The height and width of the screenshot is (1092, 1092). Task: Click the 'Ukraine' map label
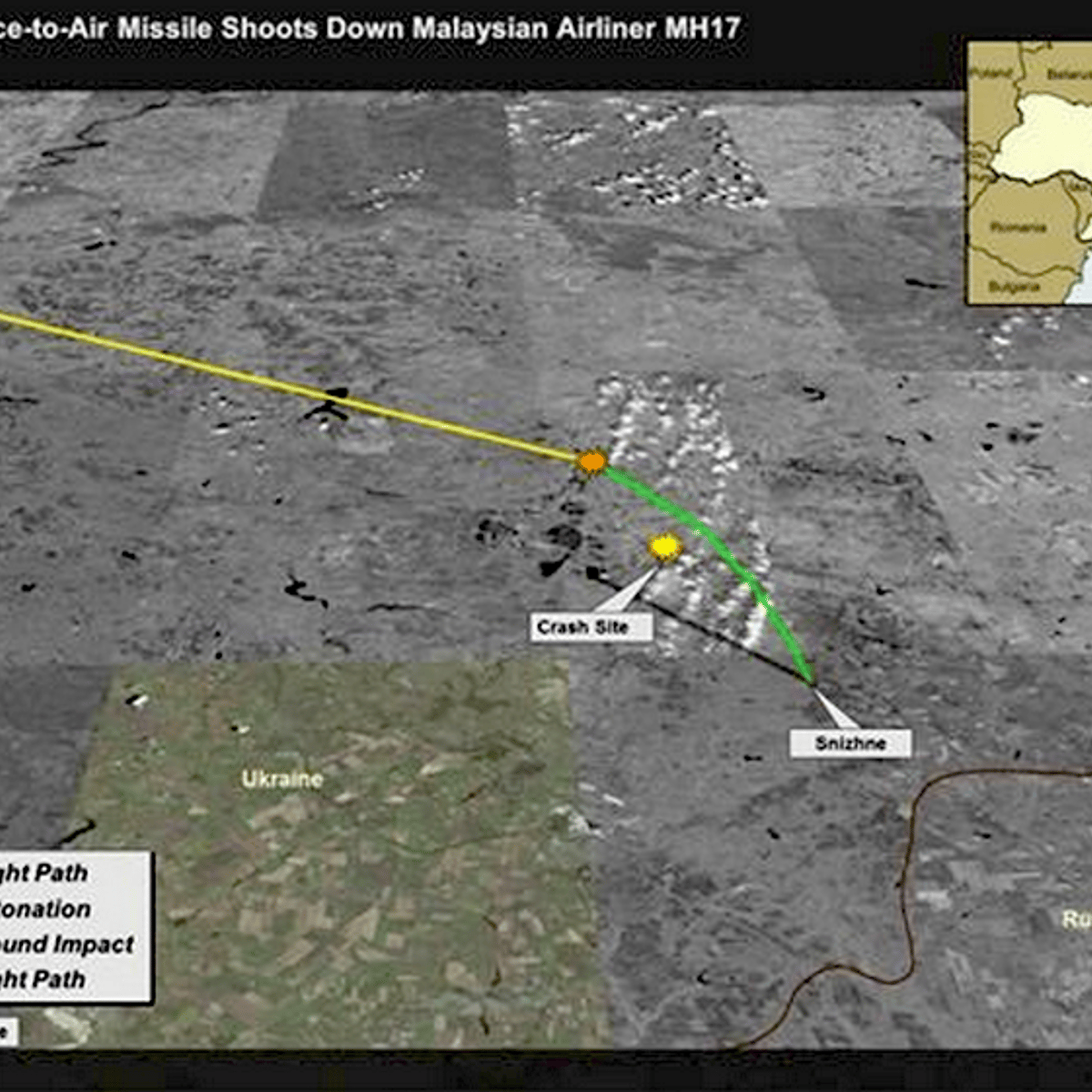click(x=282, y=779)
